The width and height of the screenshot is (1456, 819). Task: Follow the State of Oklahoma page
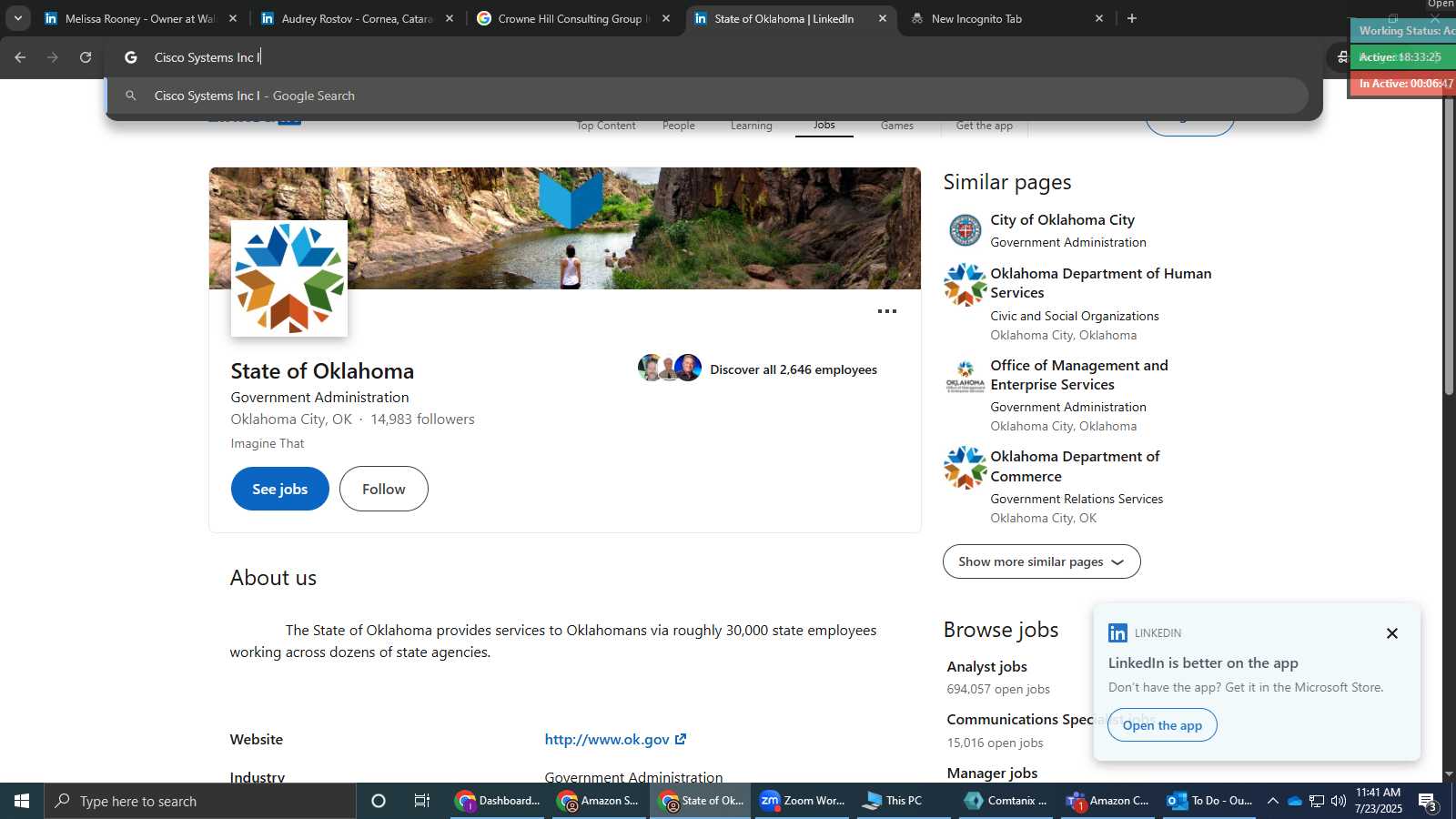(x=384, y=489)
